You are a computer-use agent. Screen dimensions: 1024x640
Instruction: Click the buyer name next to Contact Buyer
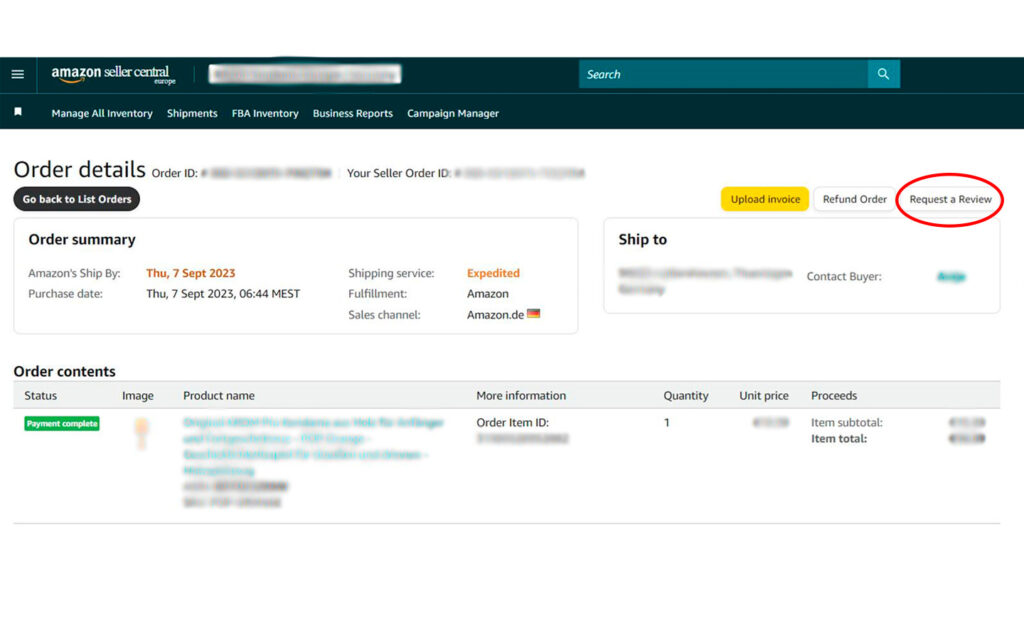click(951, 276)
